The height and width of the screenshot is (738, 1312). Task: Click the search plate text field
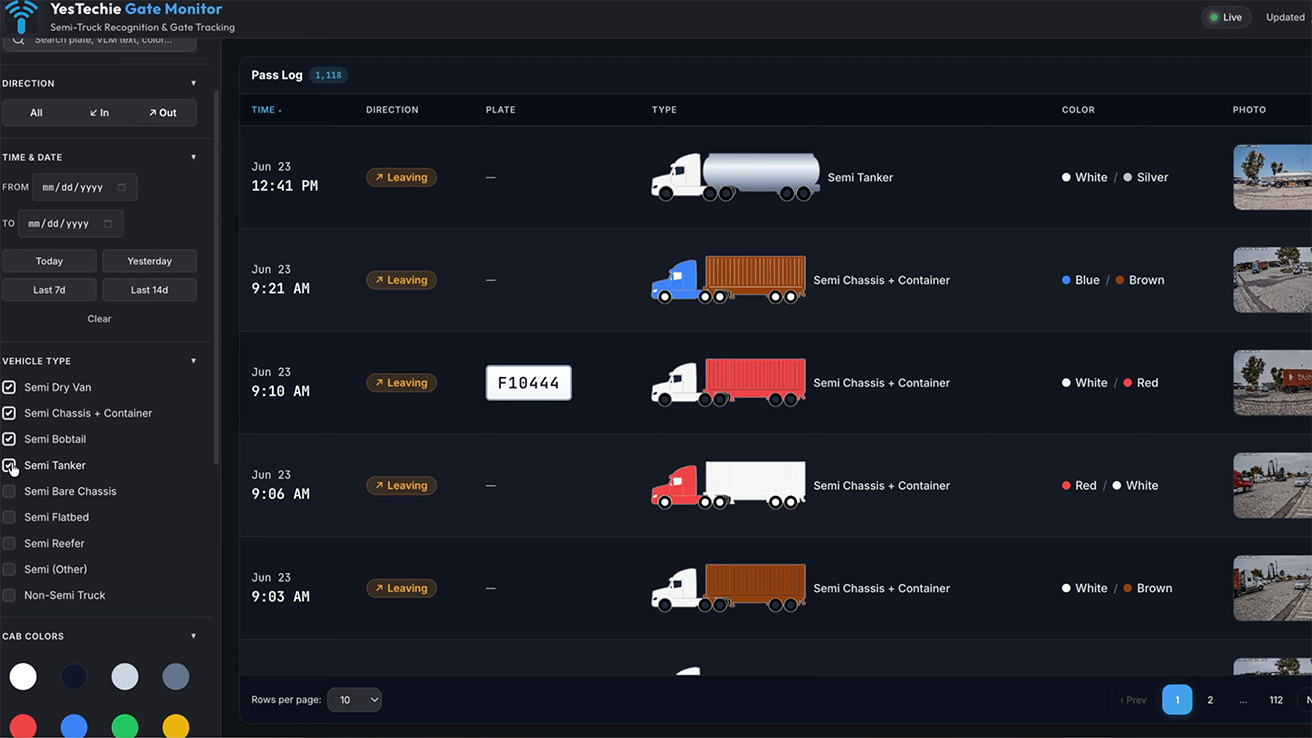[100, 41]
